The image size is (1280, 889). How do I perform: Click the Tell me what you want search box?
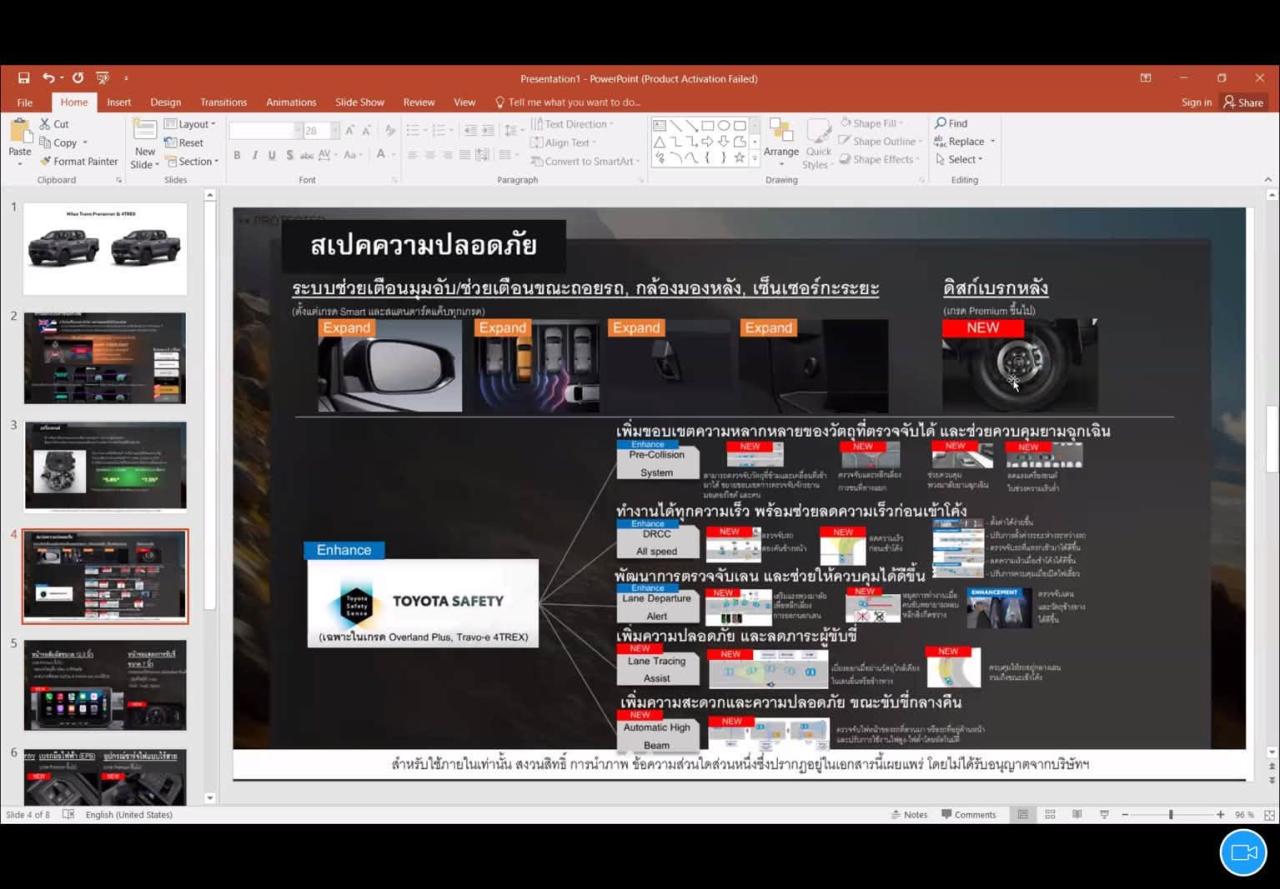tap(568, 102)
